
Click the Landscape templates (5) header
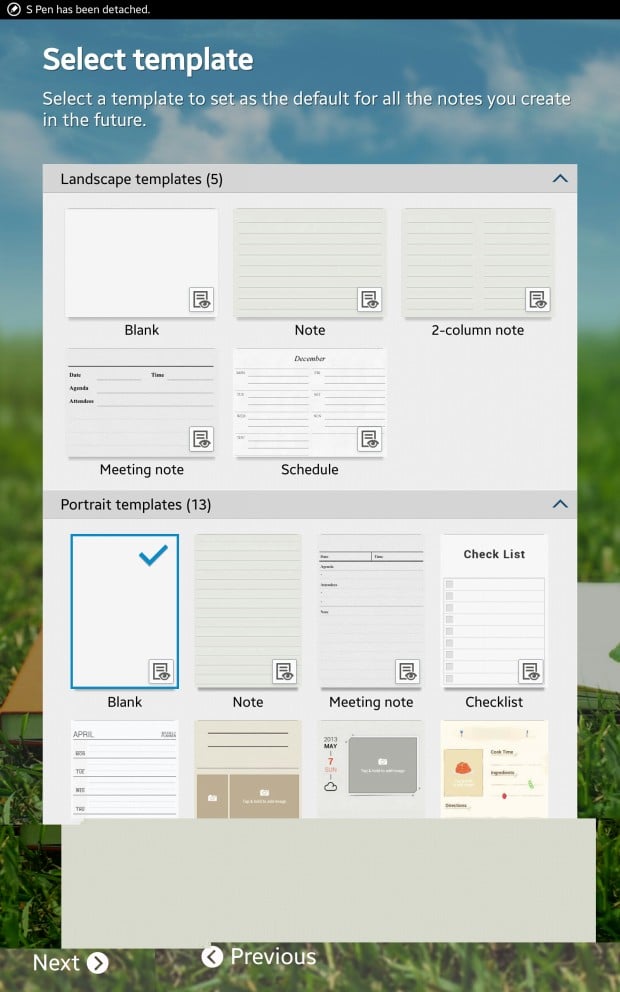click(309, 178)
